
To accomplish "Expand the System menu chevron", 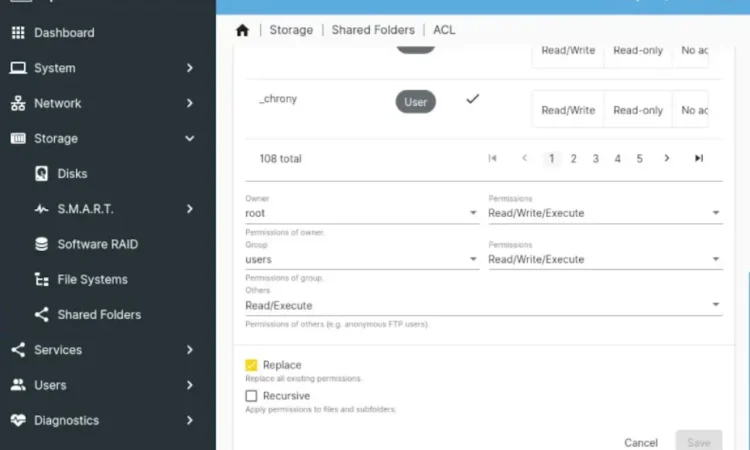I will 190,68.
